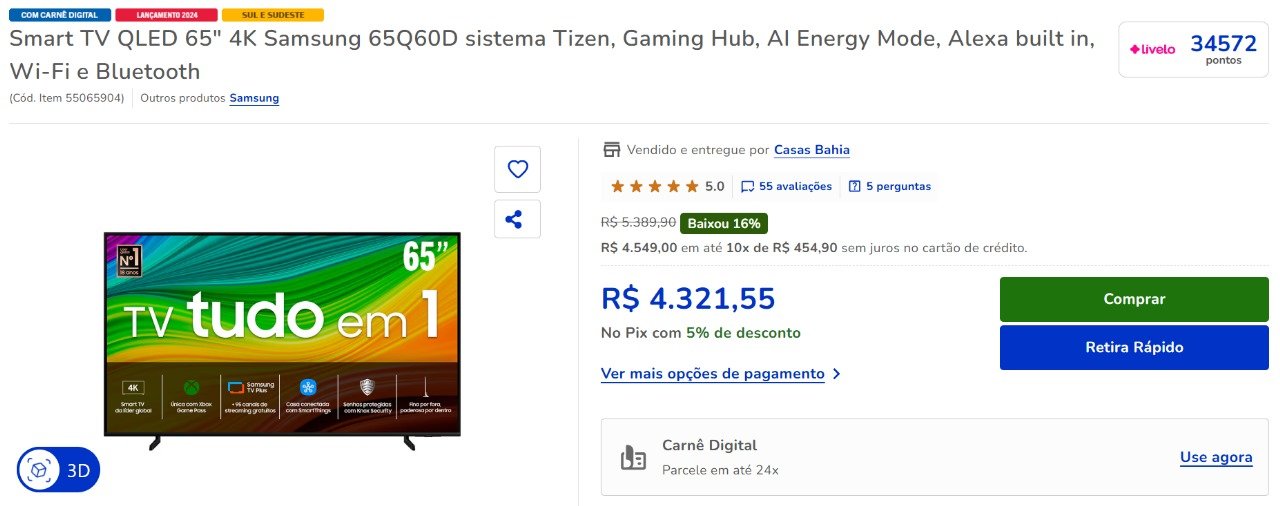The width and height of the screenshot is (1280, 506).
Task: Open other Samsung products link
Action: (254, 98)
